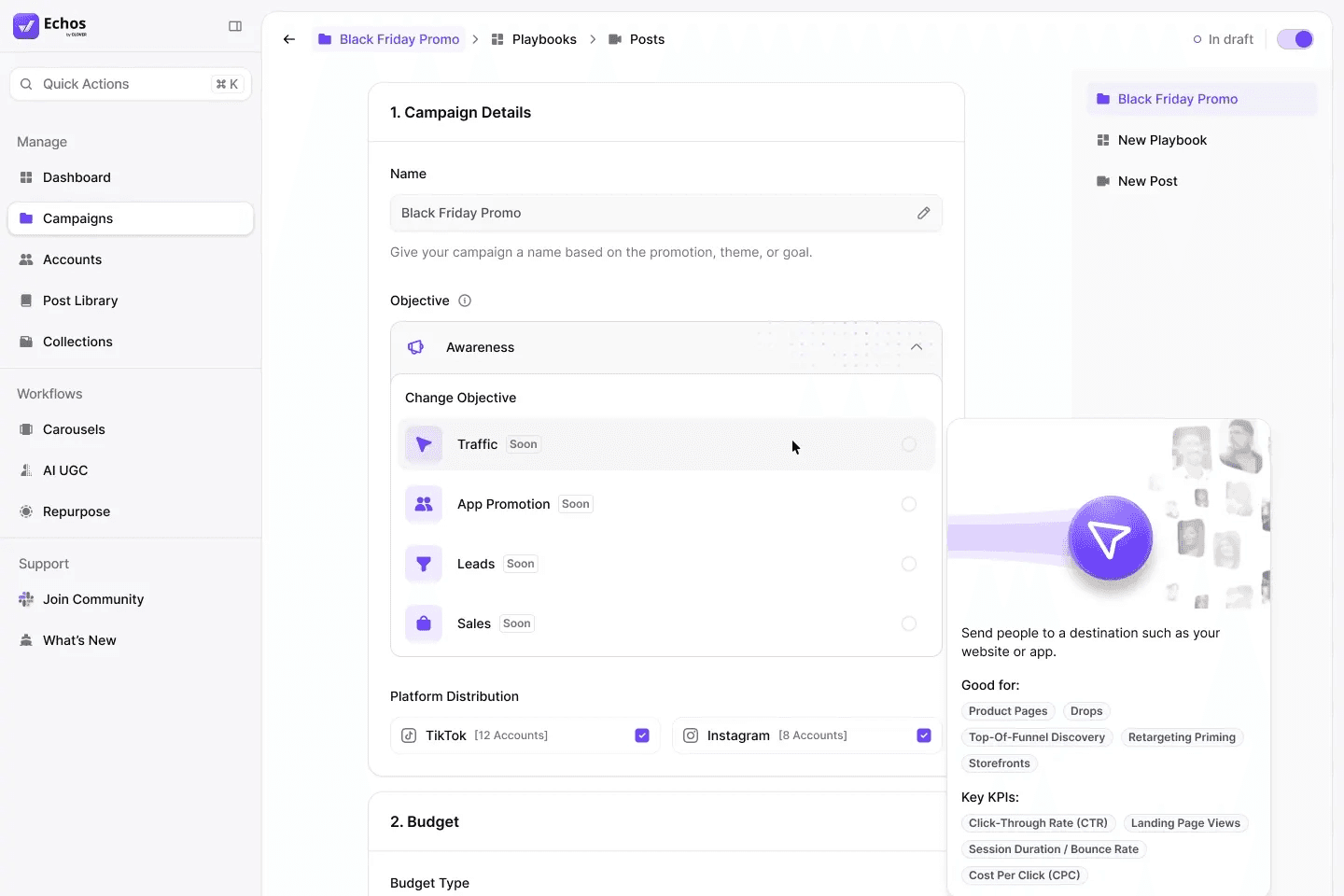Click the Storefronts tag

(x=1000, y=763)
